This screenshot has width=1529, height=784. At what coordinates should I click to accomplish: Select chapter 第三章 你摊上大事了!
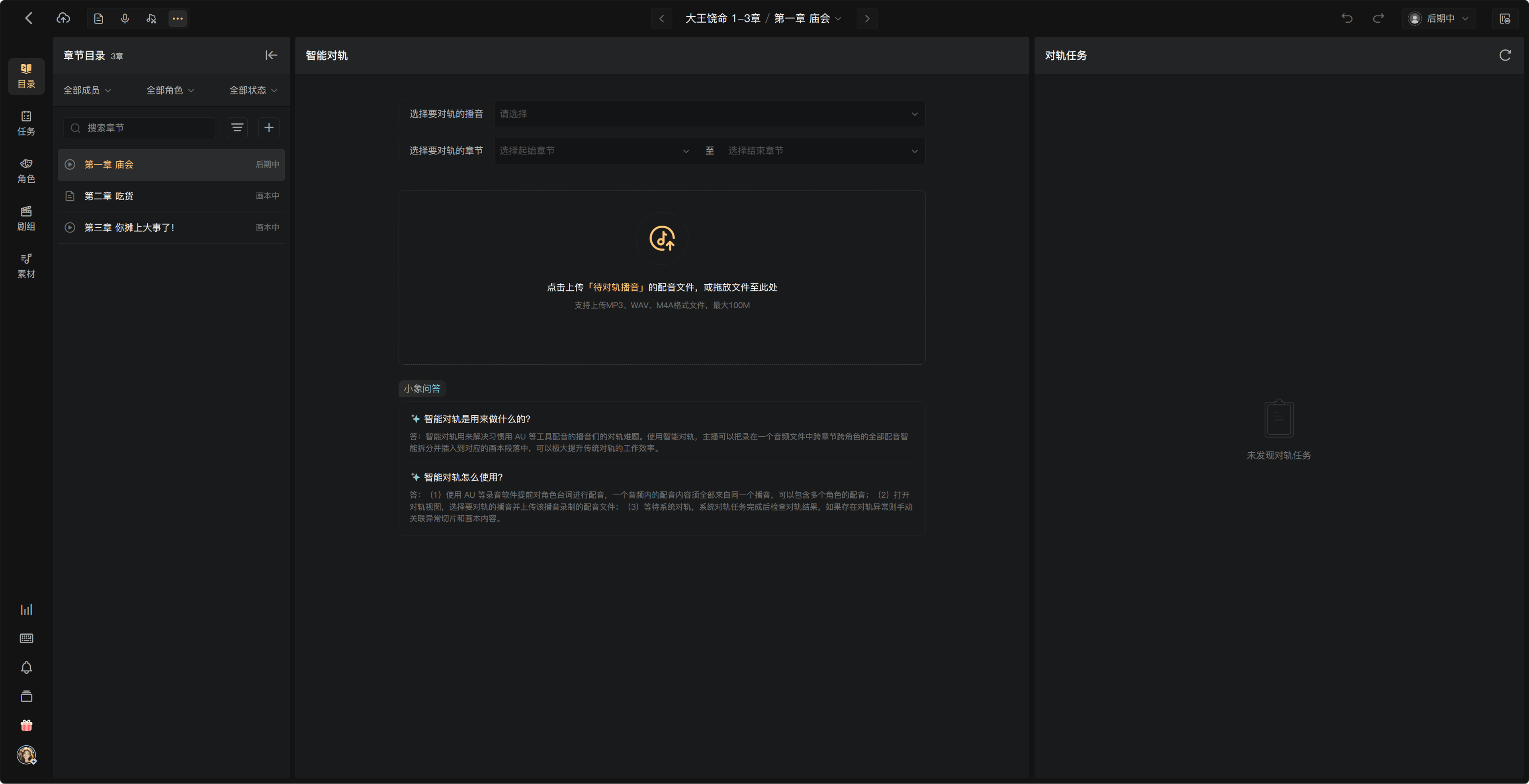coord(171,227)
